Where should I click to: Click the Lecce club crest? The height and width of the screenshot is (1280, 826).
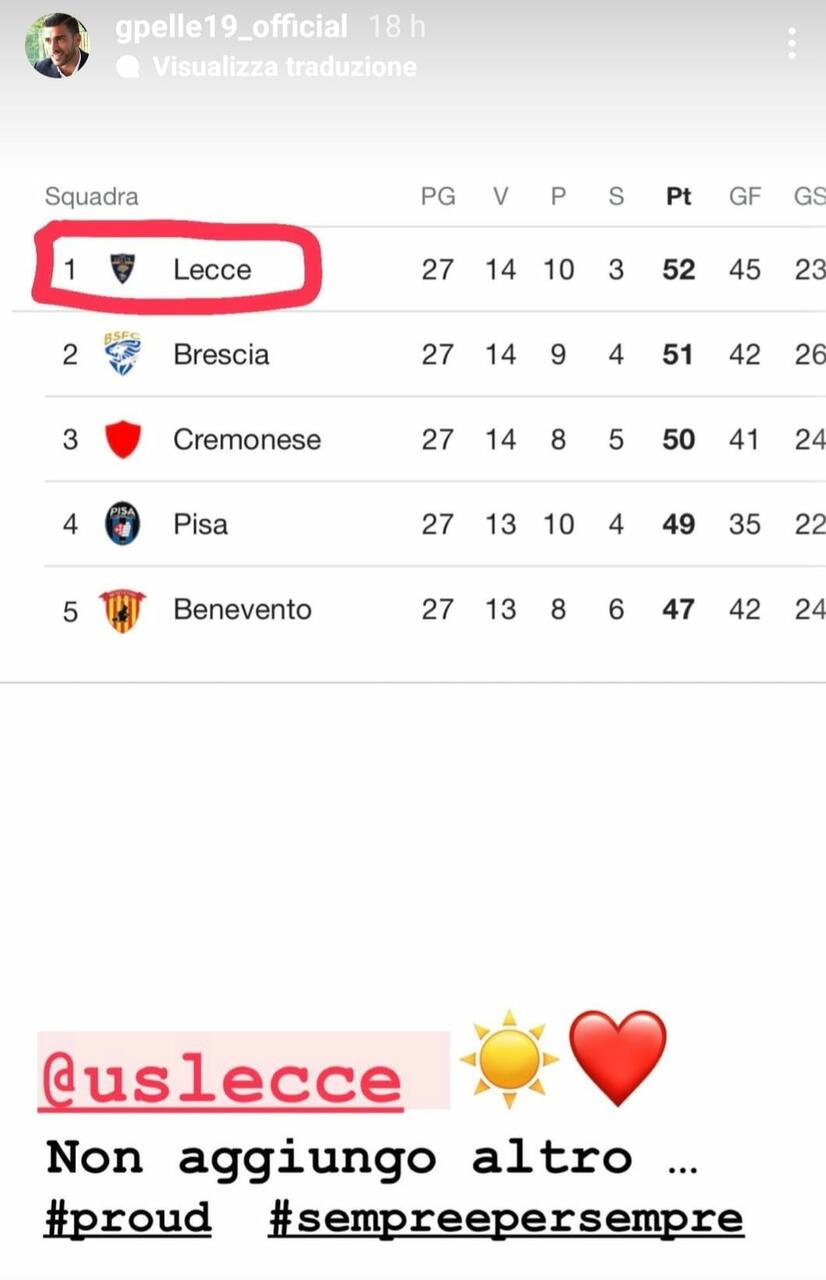122,269
